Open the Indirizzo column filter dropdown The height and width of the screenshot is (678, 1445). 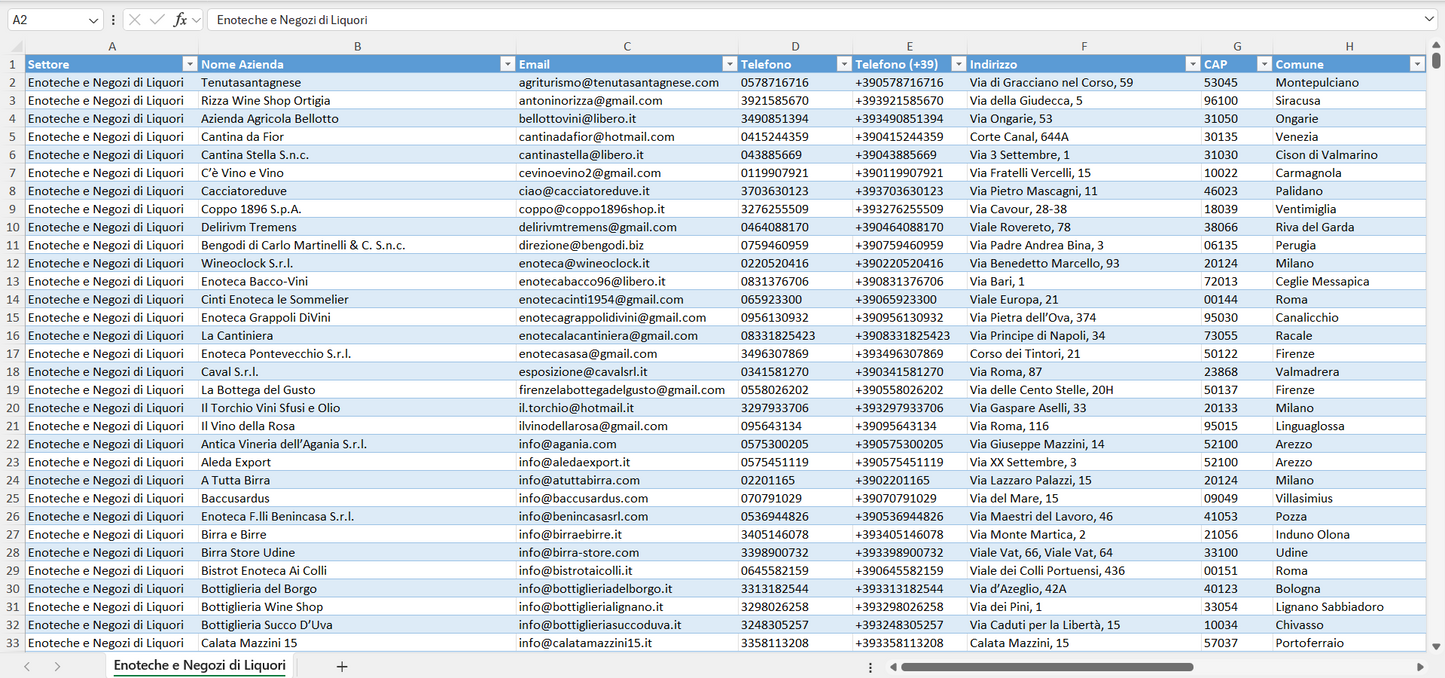(x=1192, y=64)
